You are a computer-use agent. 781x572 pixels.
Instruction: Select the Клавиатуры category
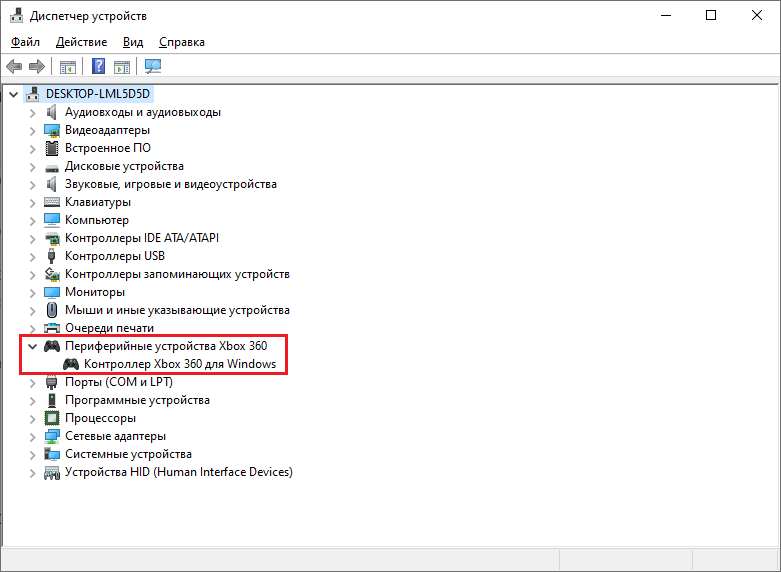98,202
